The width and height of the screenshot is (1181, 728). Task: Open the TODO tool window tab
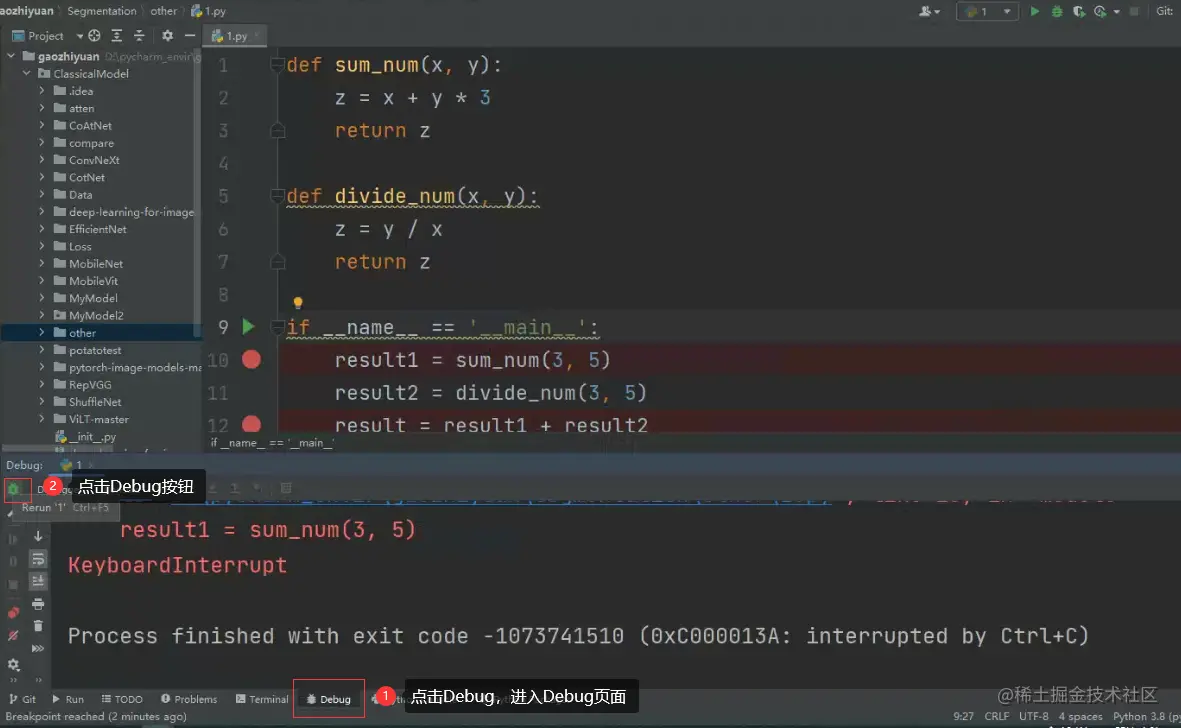tap(121, 699)
